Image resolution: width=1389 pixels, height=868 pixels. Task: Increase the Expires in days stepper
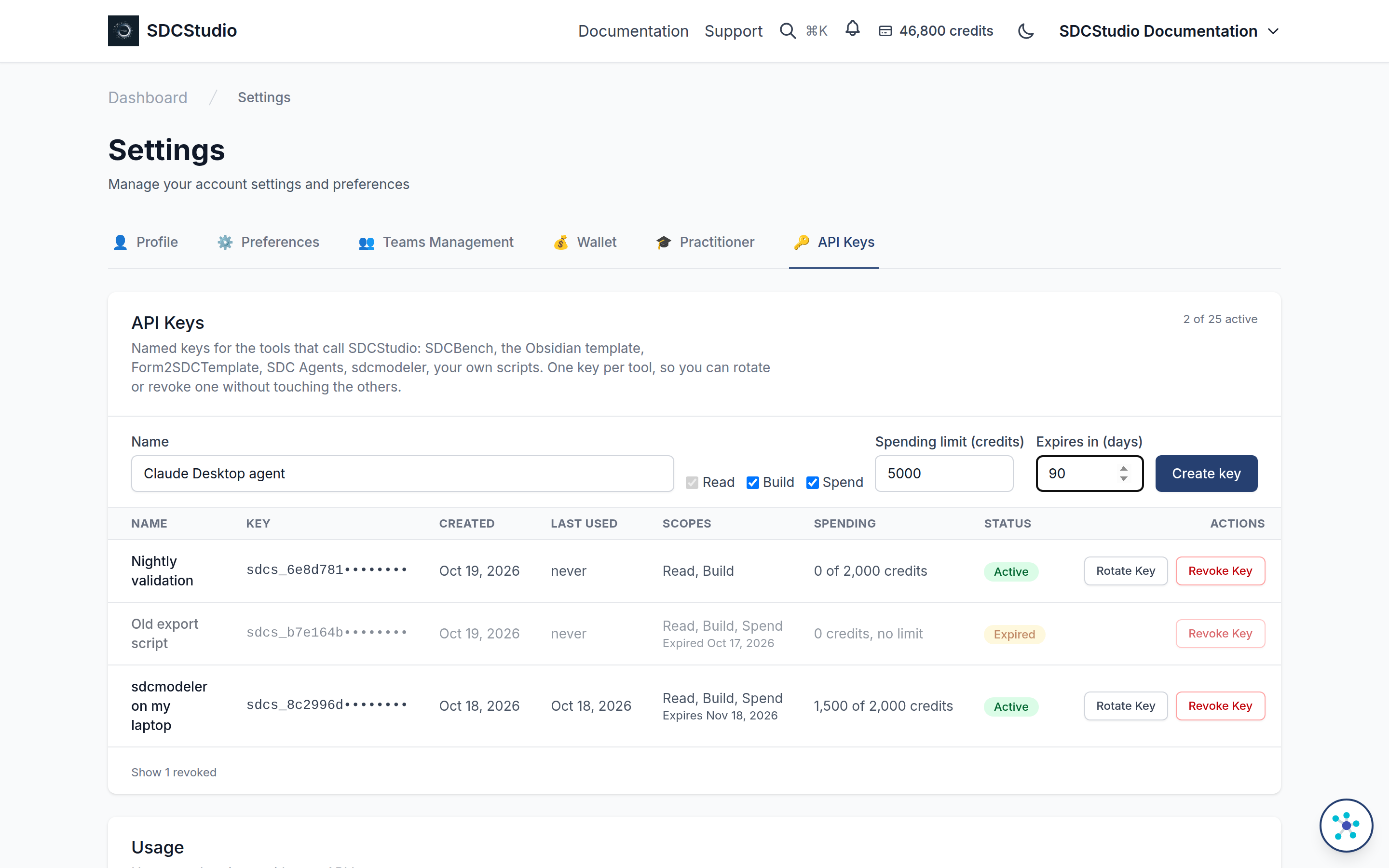tap(1123, 468)
